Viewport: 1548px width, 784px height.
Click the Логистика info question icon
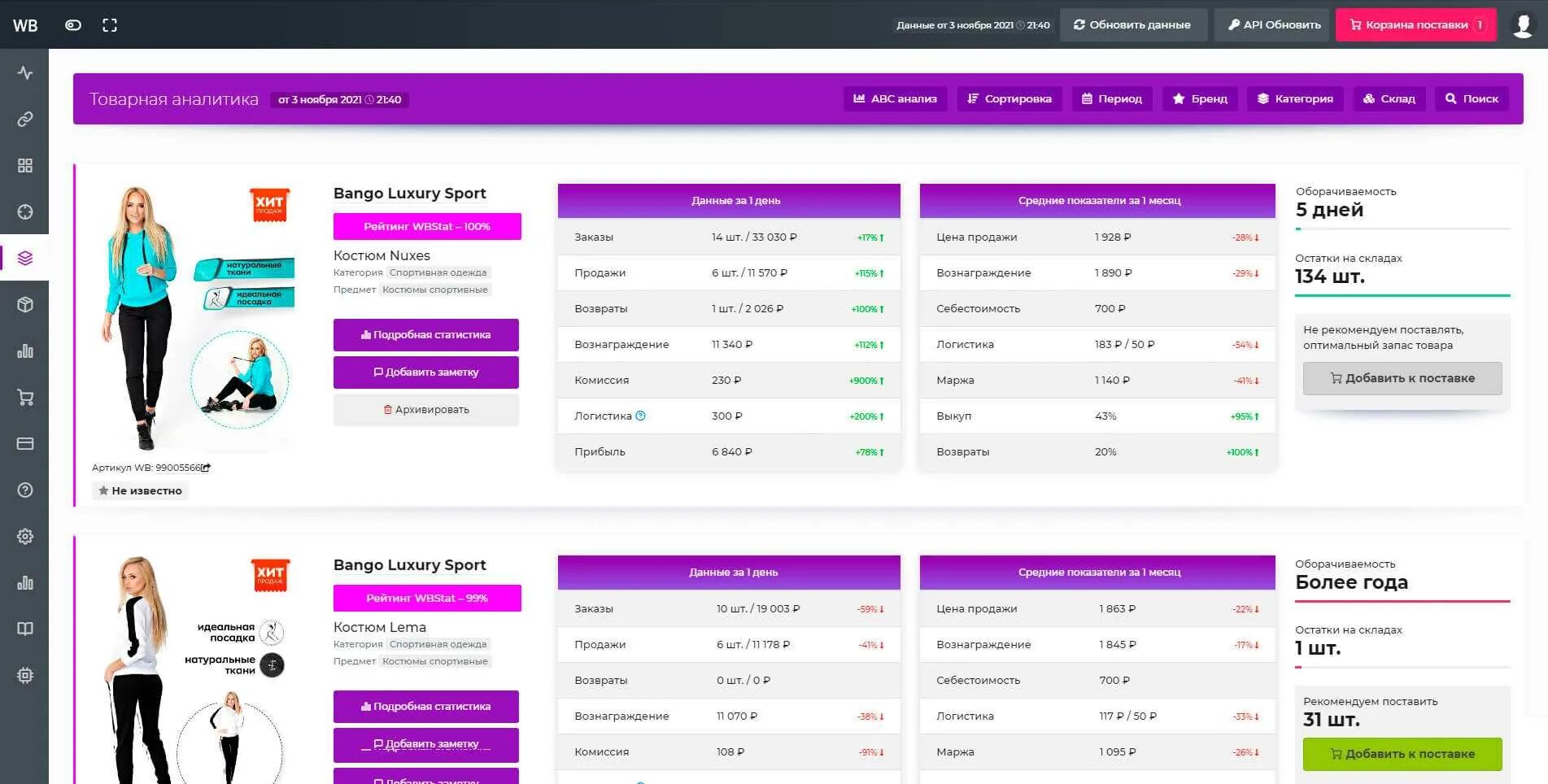640,416
